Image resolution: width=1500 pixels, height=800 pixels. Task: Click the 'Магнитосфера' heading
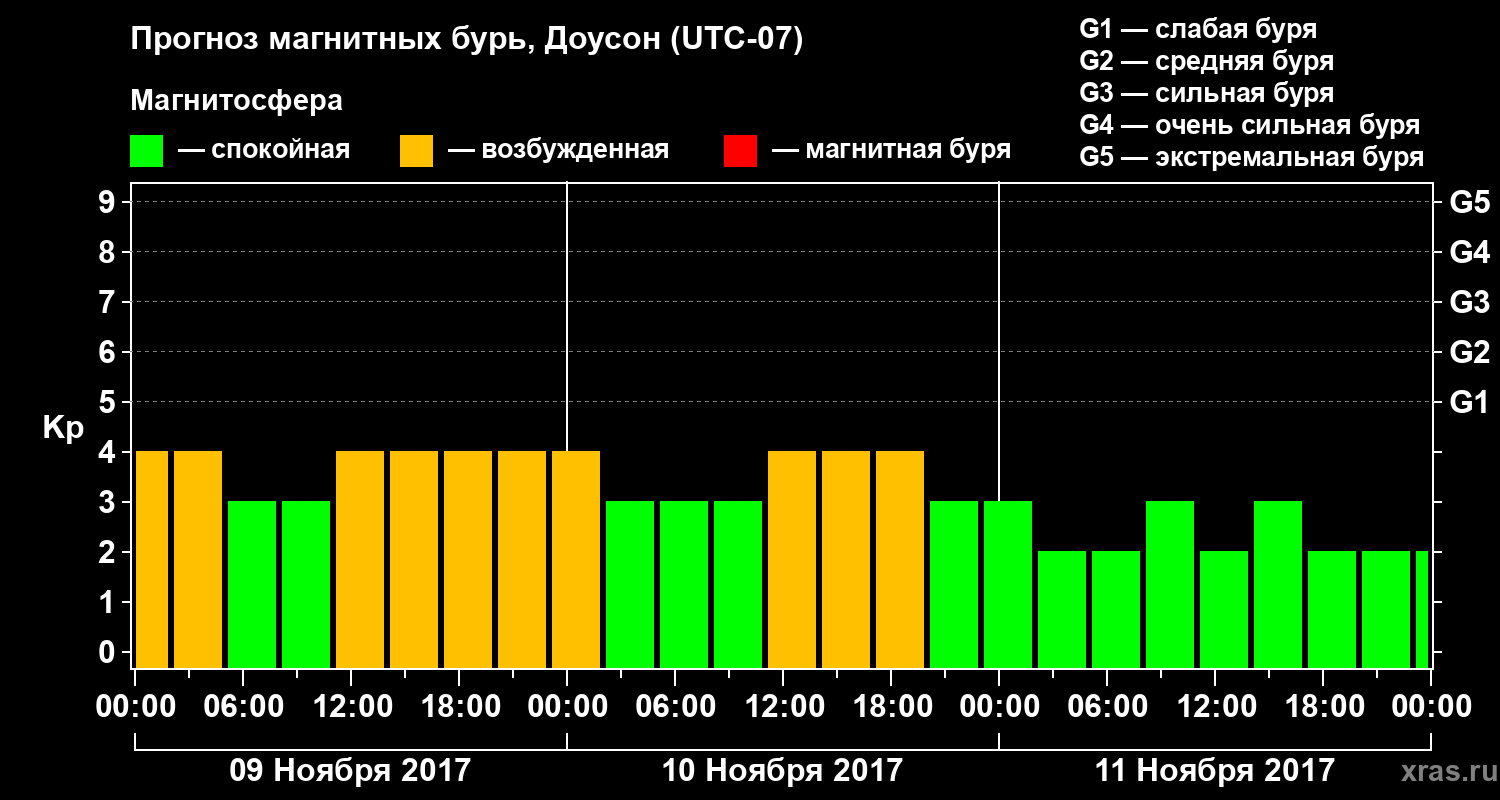coord(236,101)
